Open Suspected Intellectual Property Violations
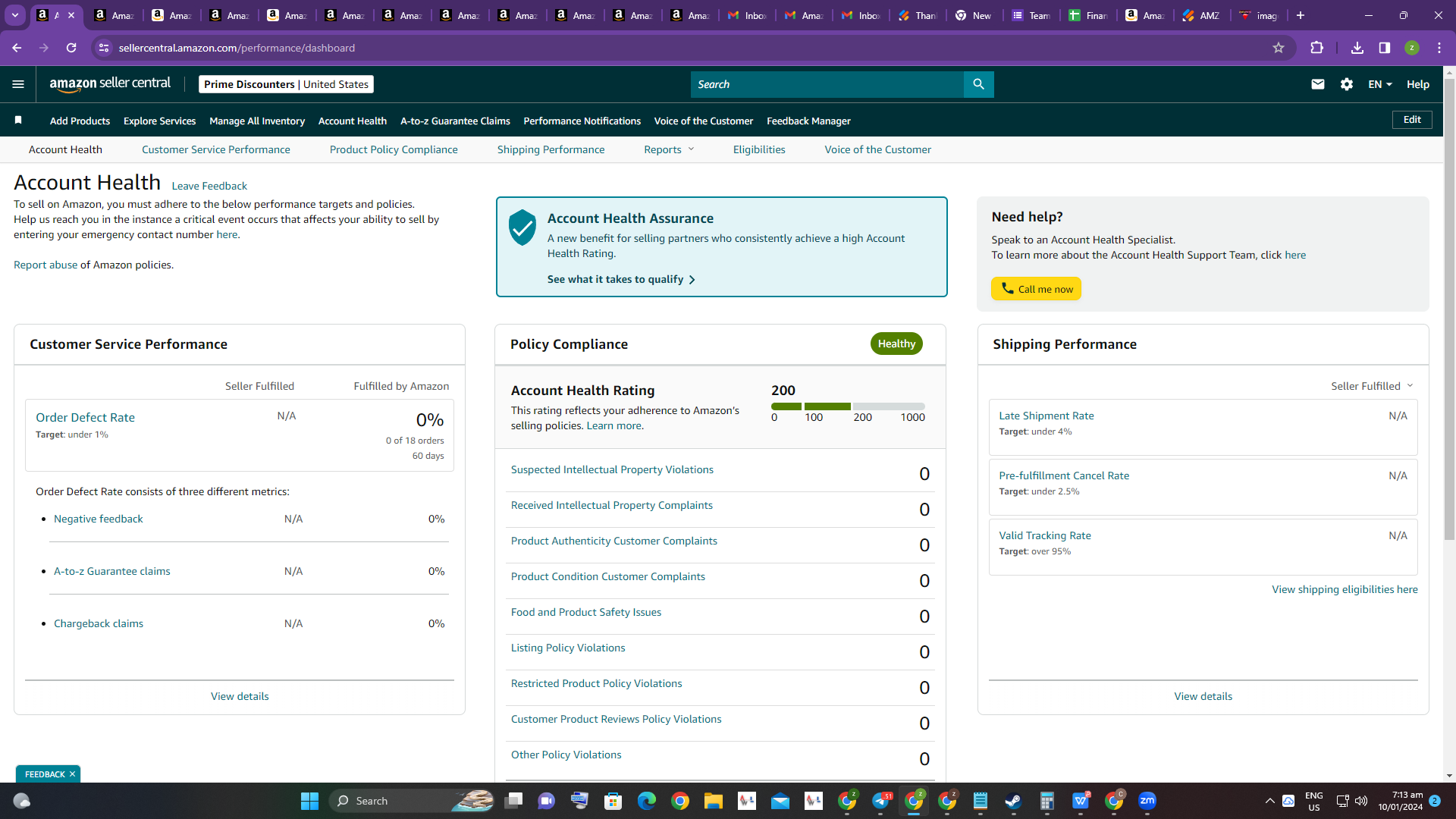 pos(612,469)
